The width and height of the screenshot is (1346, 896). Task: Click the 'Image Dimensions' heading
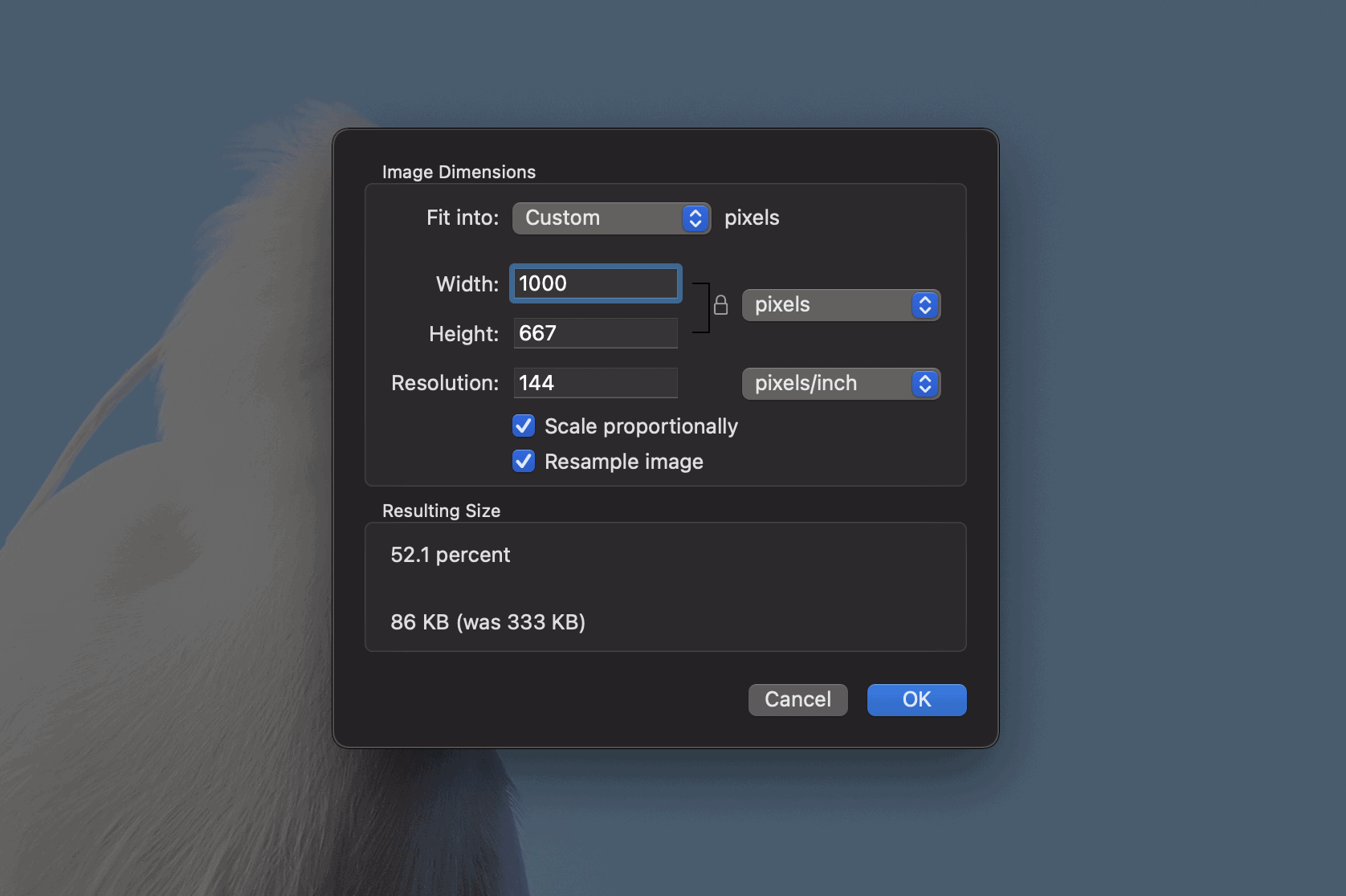click(x=459, y=172)
